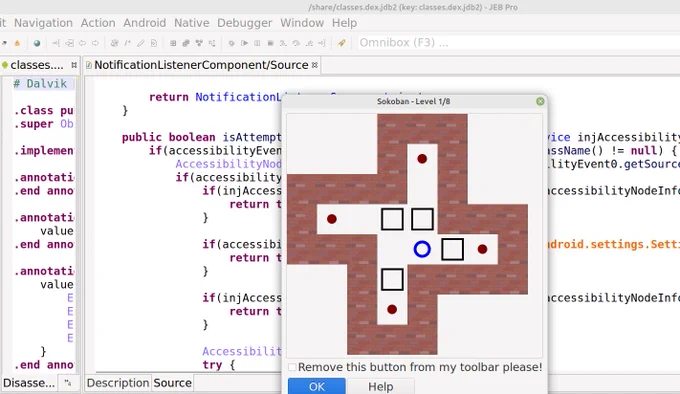Viewport: 680px width, 394px height.
Task: Click 'isAttempt' method name in source code
Action: point(252,137)
